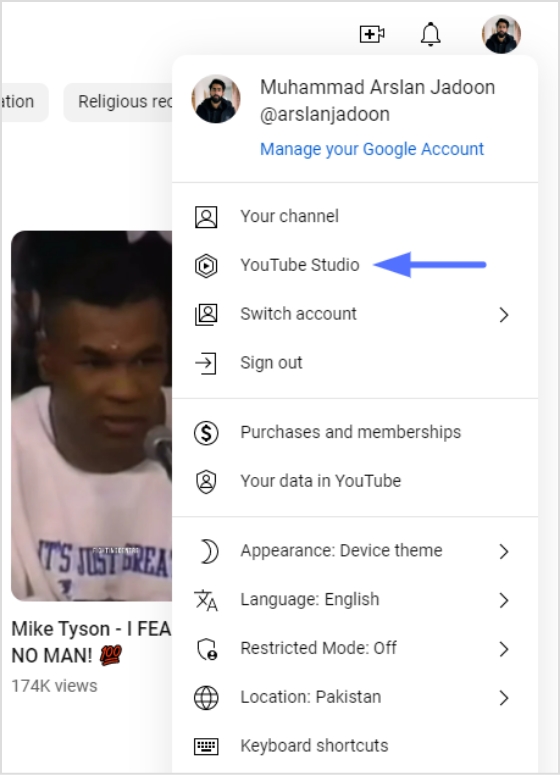Click the dollar sign purchases icon
The height and width of the screenshot is (775, 560).
206,433
